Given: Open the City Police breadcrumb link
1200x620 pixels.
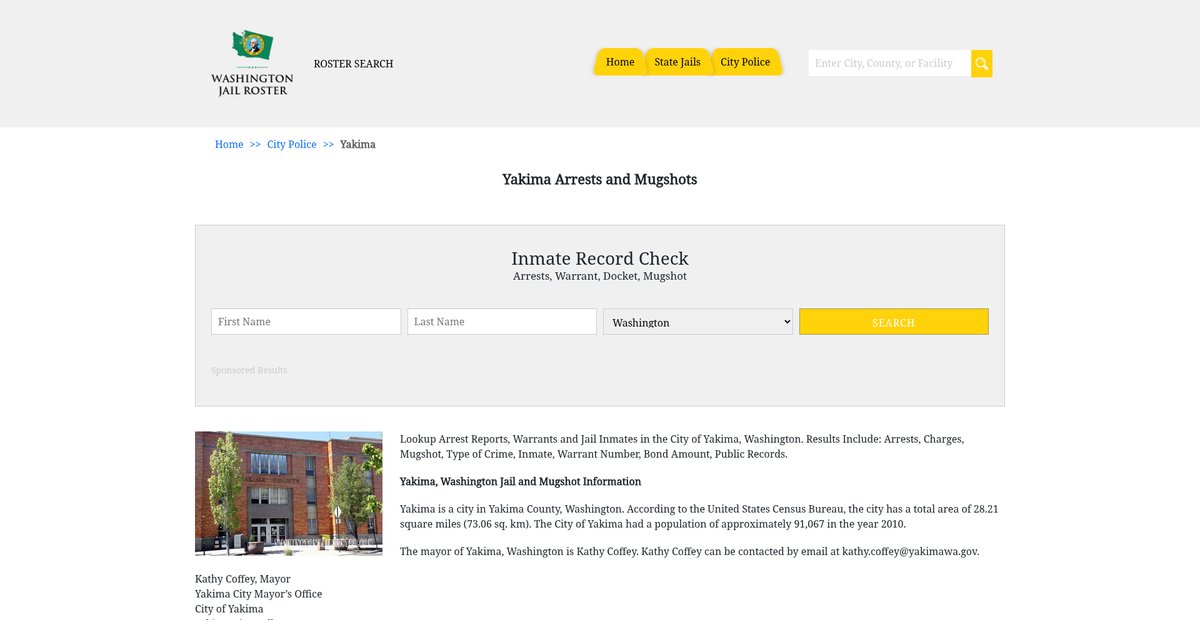Looking at the screenshot, I should tap(291, 145).
